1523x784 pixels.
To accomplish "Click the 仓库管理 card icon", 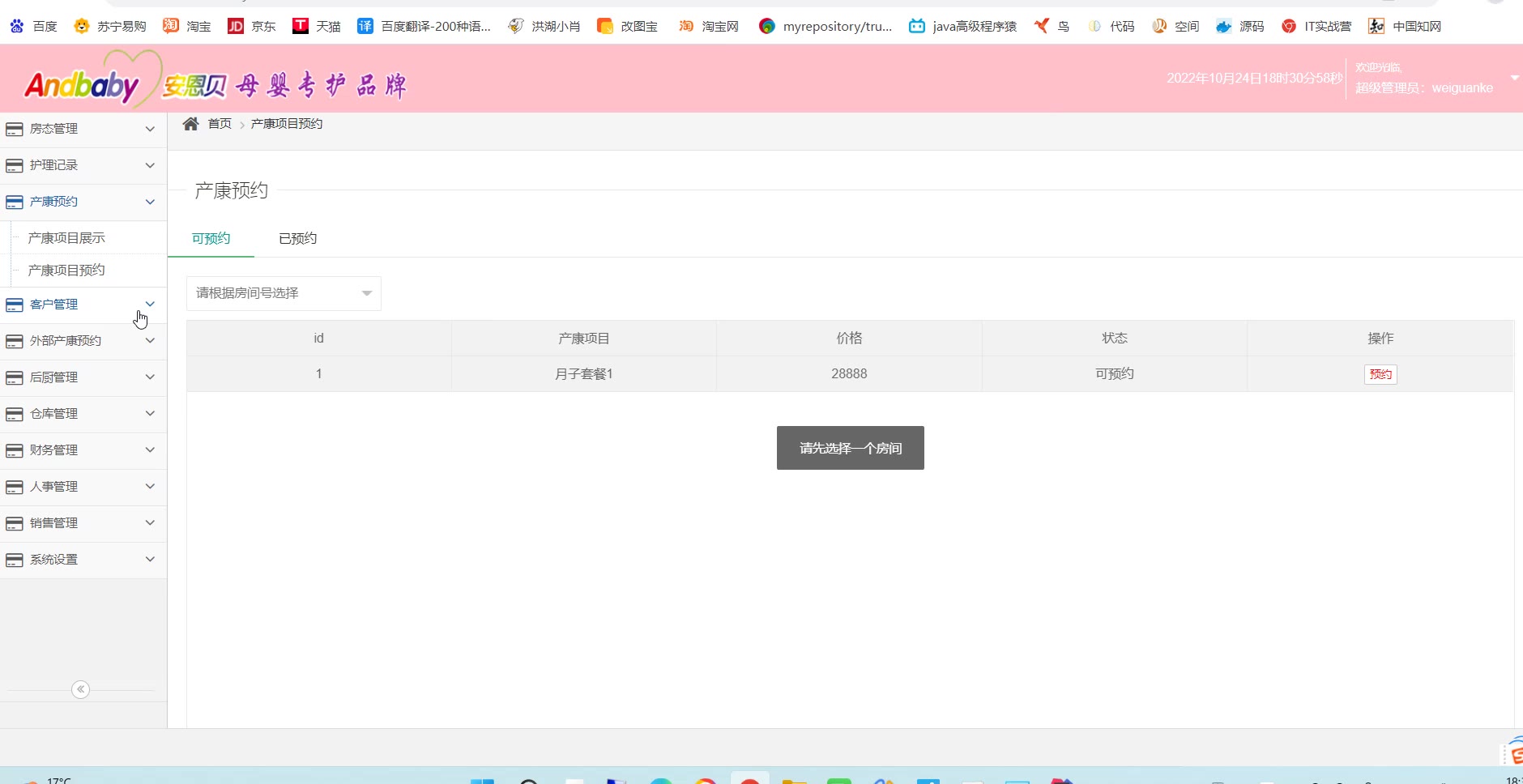I will coord(14,415).
